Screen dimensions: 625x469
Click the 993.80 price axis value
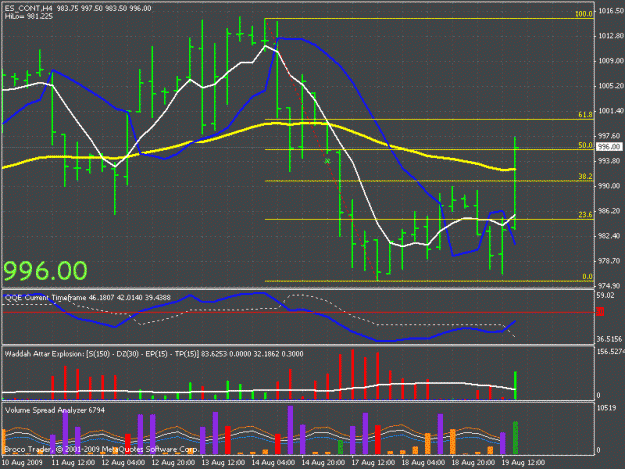coord(609,161)
